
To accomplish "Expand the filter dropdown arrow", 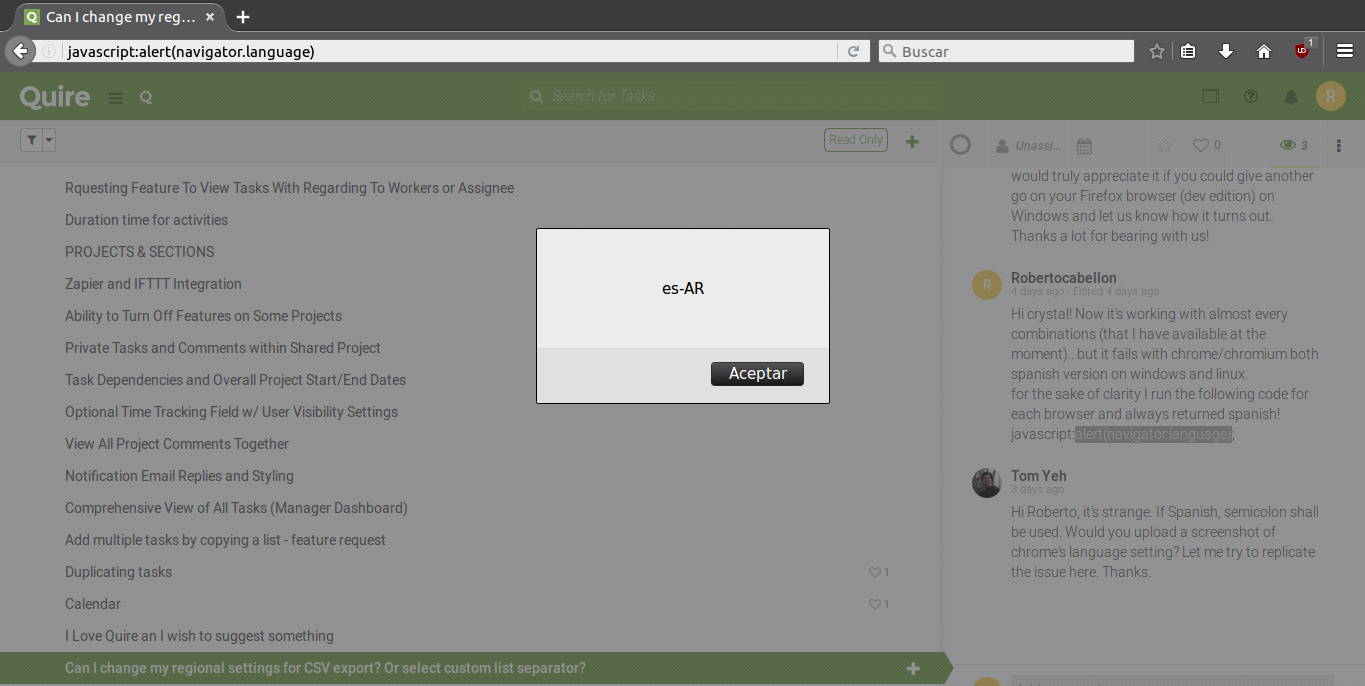I will tap(49, 140).
